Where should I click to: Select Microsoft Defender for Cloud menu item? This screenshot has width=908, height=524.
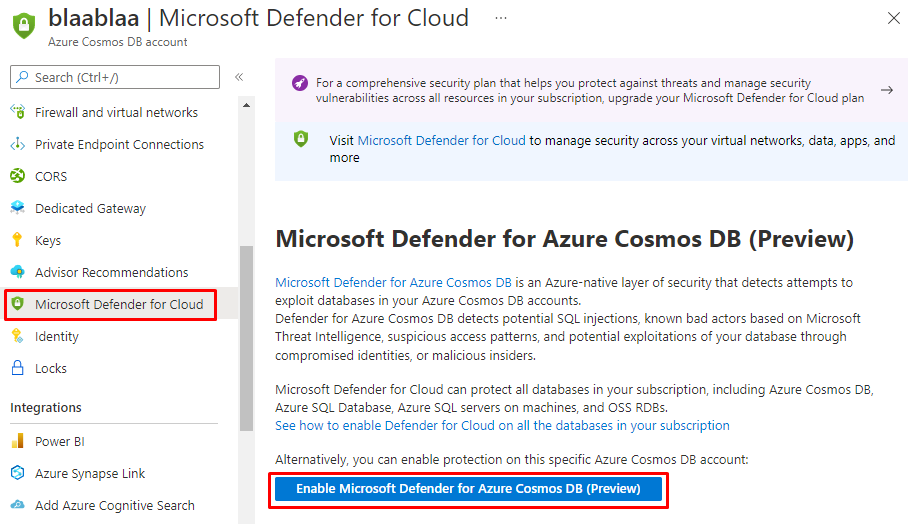pyautogui.click(x=118, y=304)
